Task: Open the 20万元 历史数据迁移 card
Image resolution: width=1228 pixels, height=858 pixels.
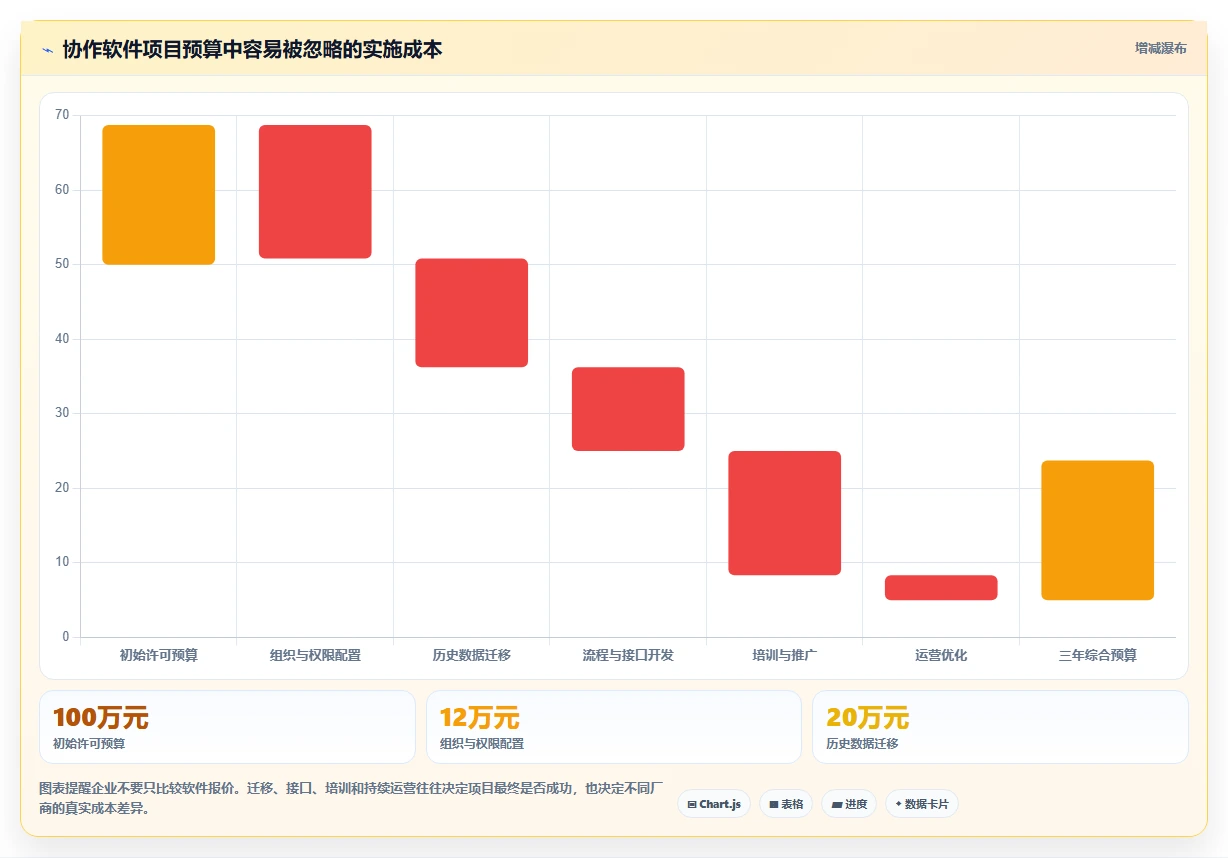Action: 1000,727
